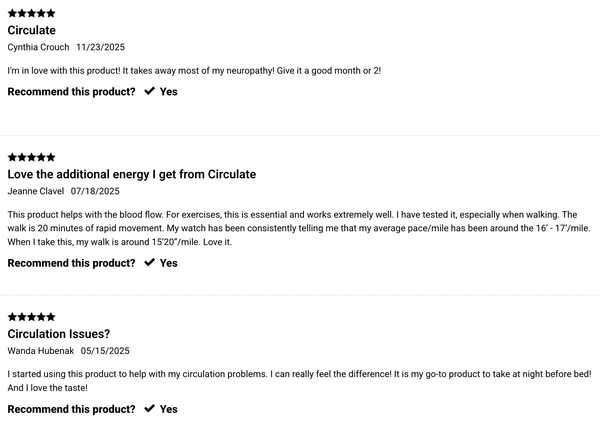
Task: Click 'Recommend this product?' under Wanda Hubenak's review
Action: tap(71, 409)
